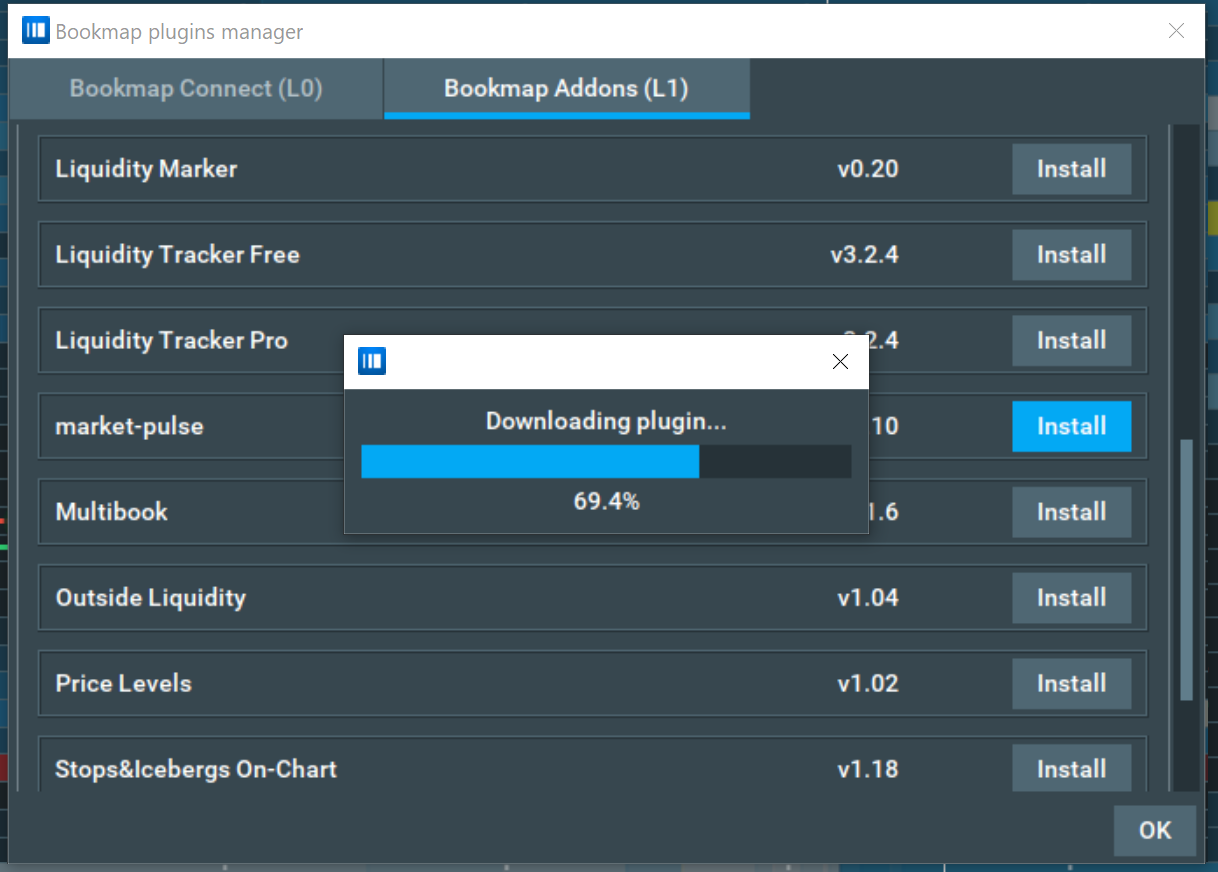Screen dimensions: 1218x872
Task: Click the addons list scrollbar thumb
Action: 1187,569
